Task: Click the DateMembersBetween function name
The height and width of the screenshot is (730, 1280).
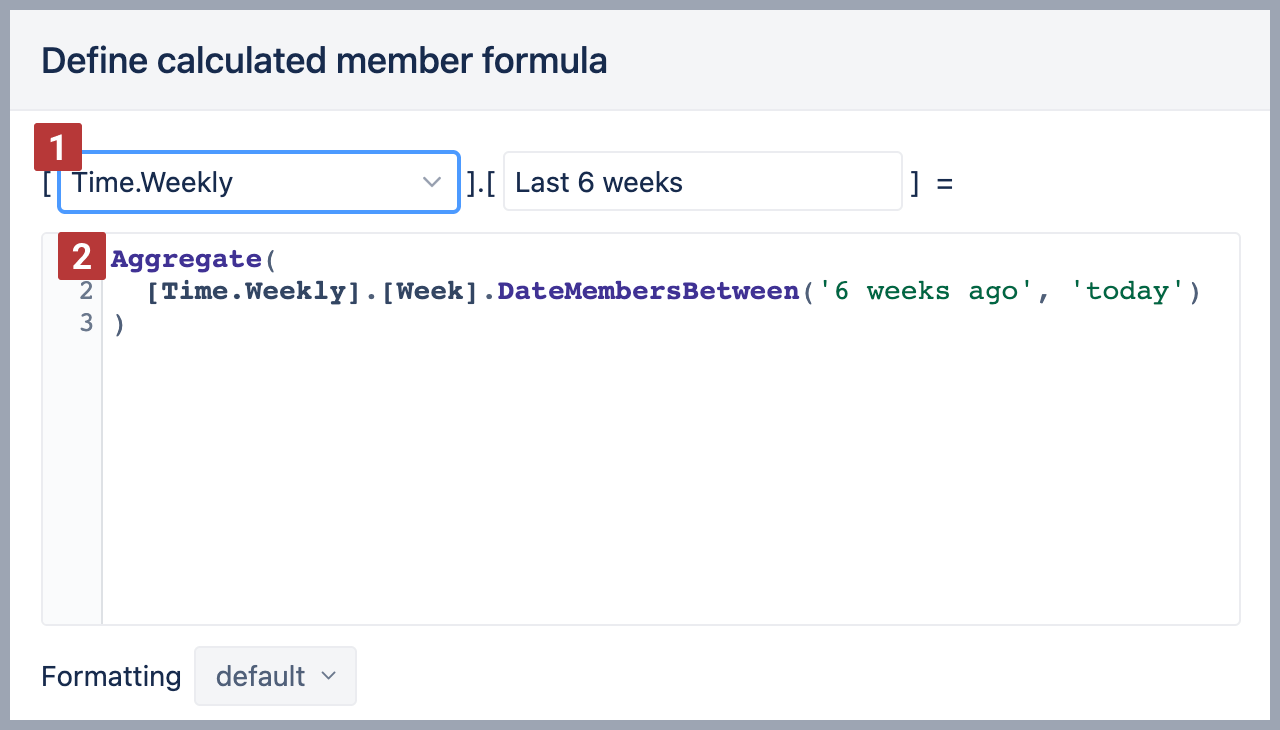Action: tap(649, 291)
